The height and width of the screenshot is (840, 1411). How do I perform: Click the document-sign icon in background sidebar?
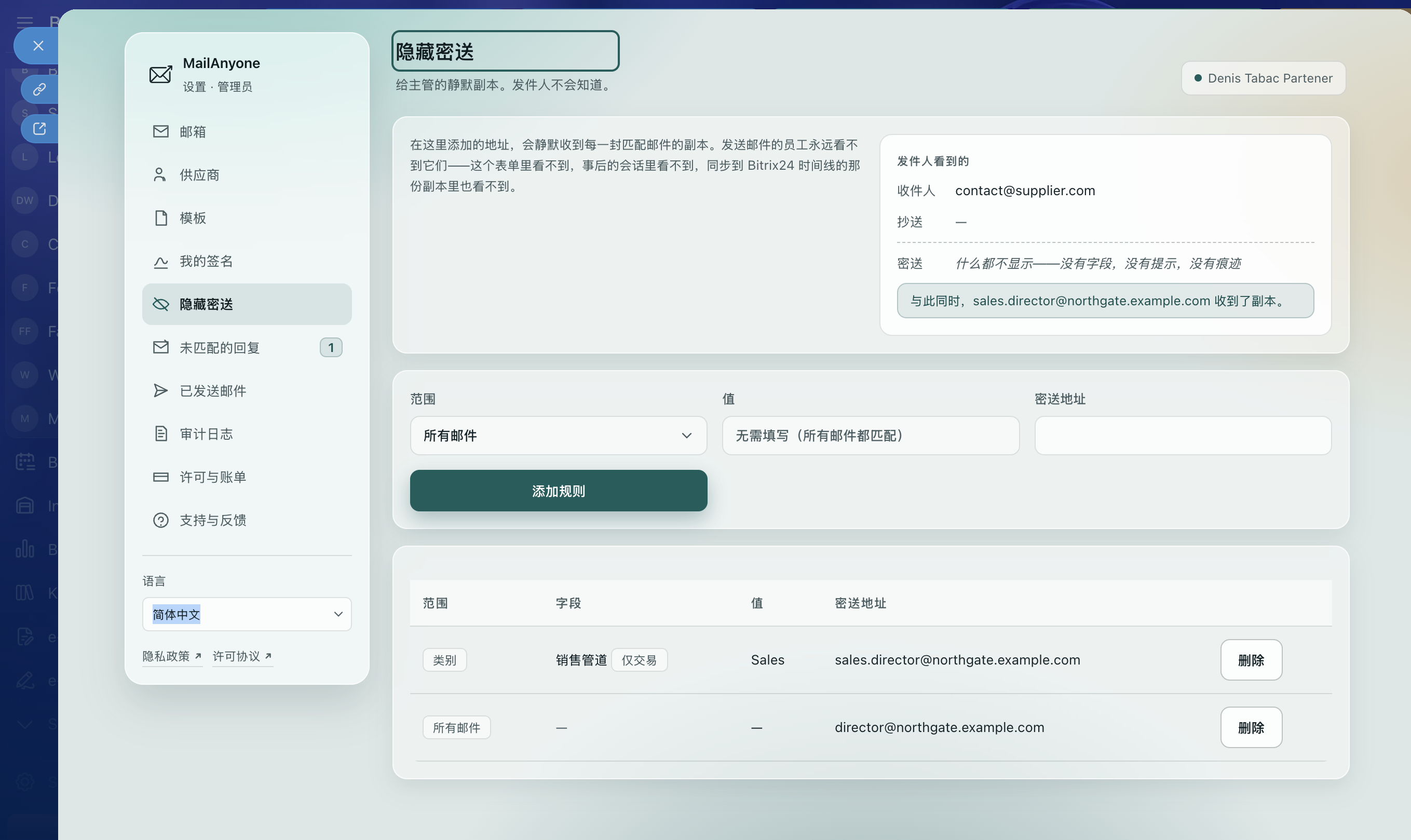click(25, 636)
